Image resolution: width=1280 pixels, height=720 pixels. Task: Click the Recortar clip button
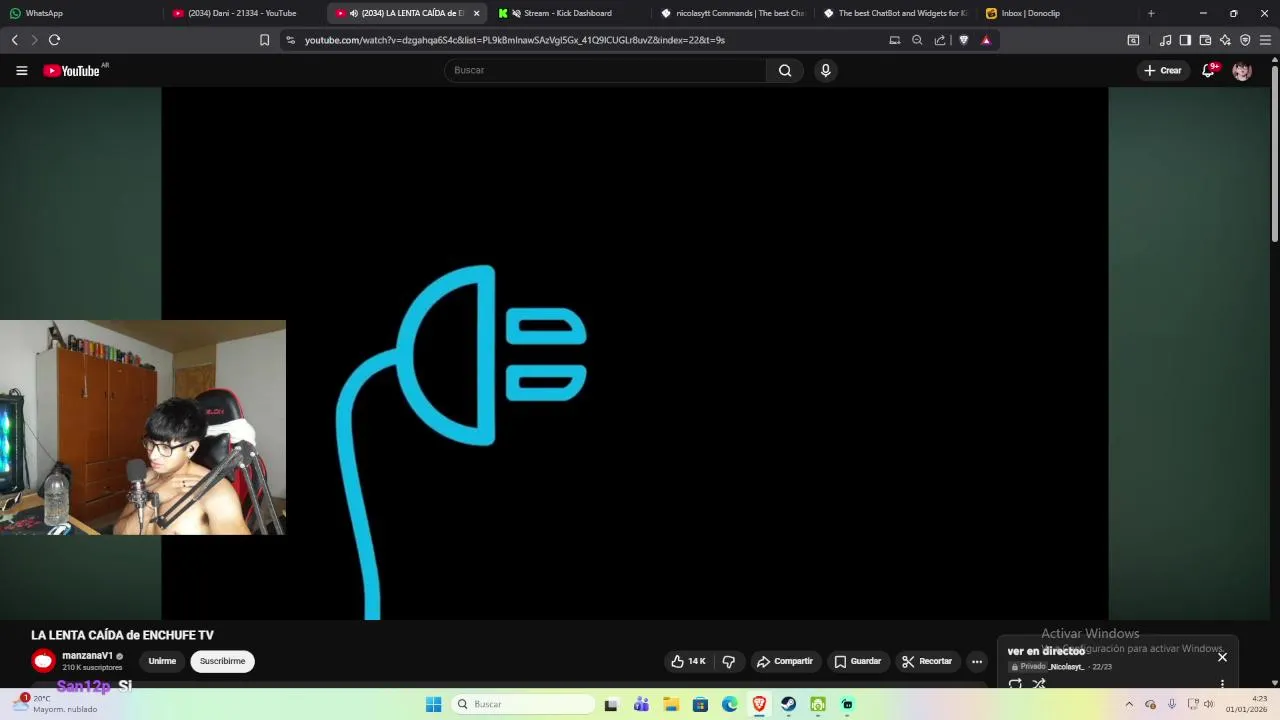926,661
